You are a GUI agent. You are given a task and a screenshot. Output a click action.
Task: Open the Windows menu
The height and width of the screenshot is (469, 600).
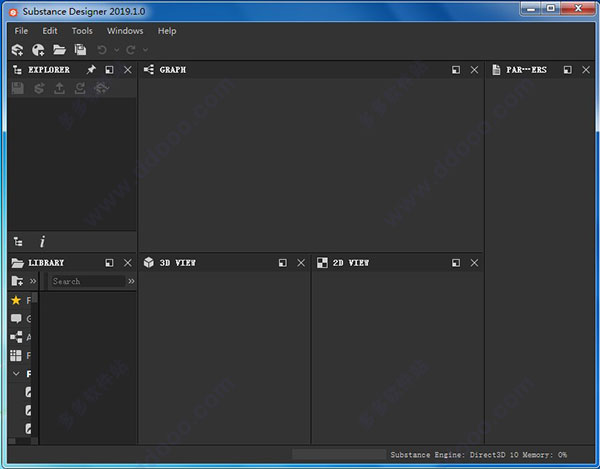pyautogui.click(x=125, y=31)
